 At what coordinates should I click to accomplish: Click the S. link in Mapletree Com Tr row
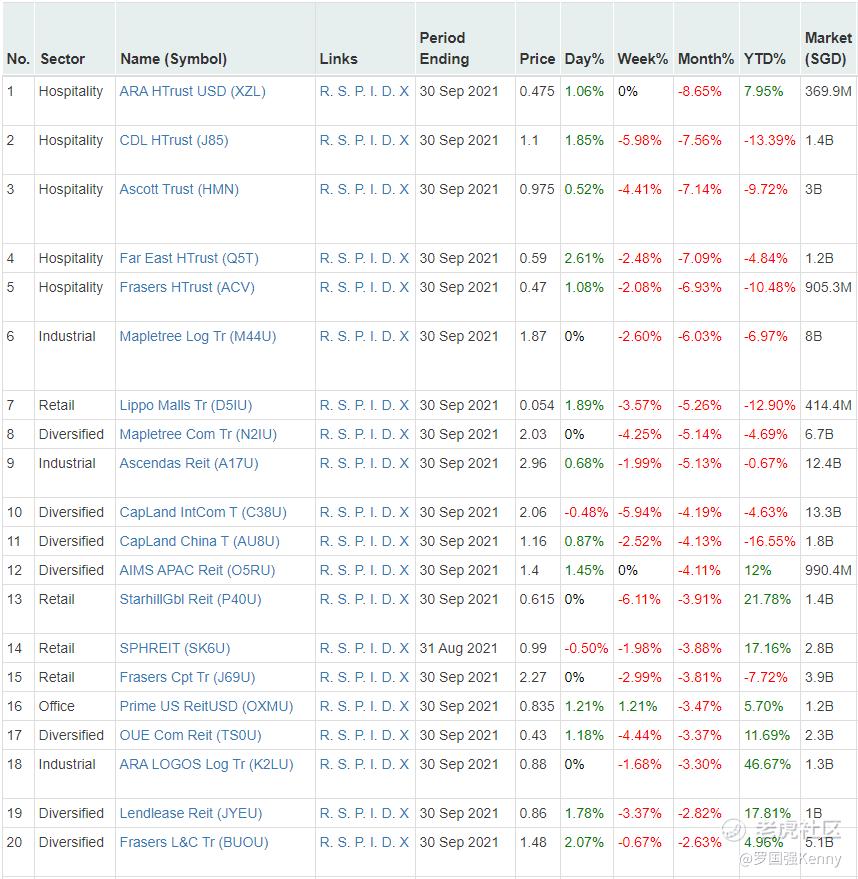343,434
